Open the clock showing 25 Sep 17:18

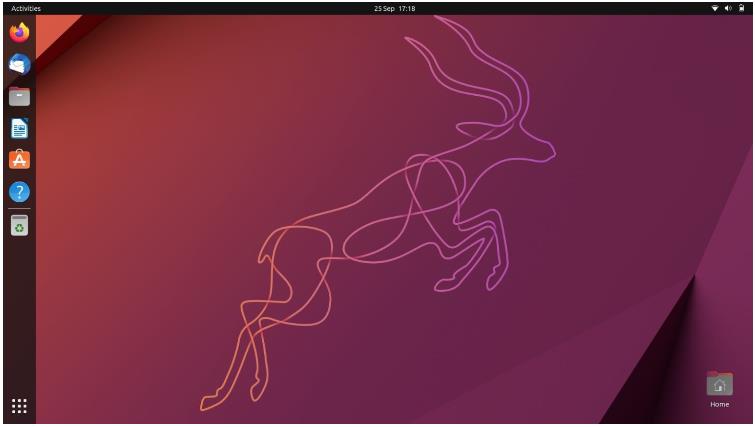coord(394,8)
